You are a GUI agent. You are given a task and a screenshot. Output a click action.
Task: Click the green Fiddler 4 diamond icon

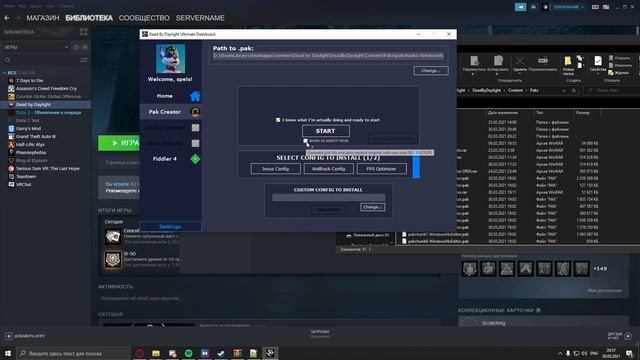[195, 159]
